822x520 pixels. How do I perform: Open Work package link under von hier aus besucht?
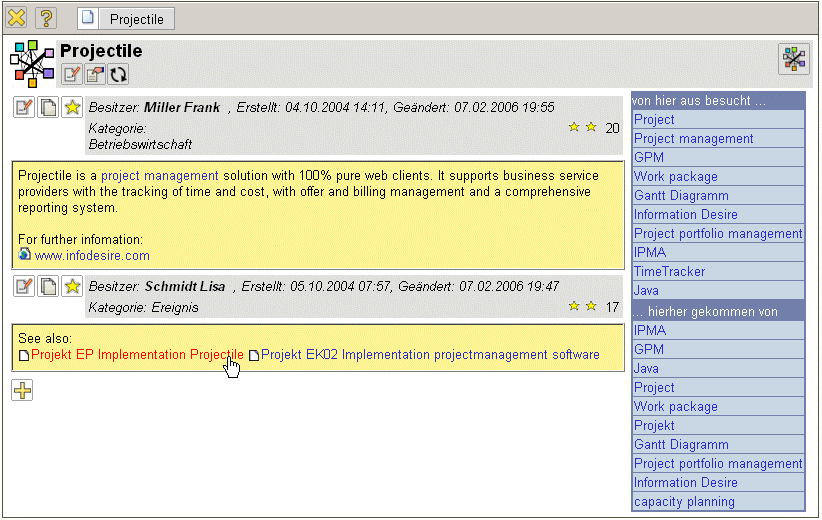tap(675, 177)
